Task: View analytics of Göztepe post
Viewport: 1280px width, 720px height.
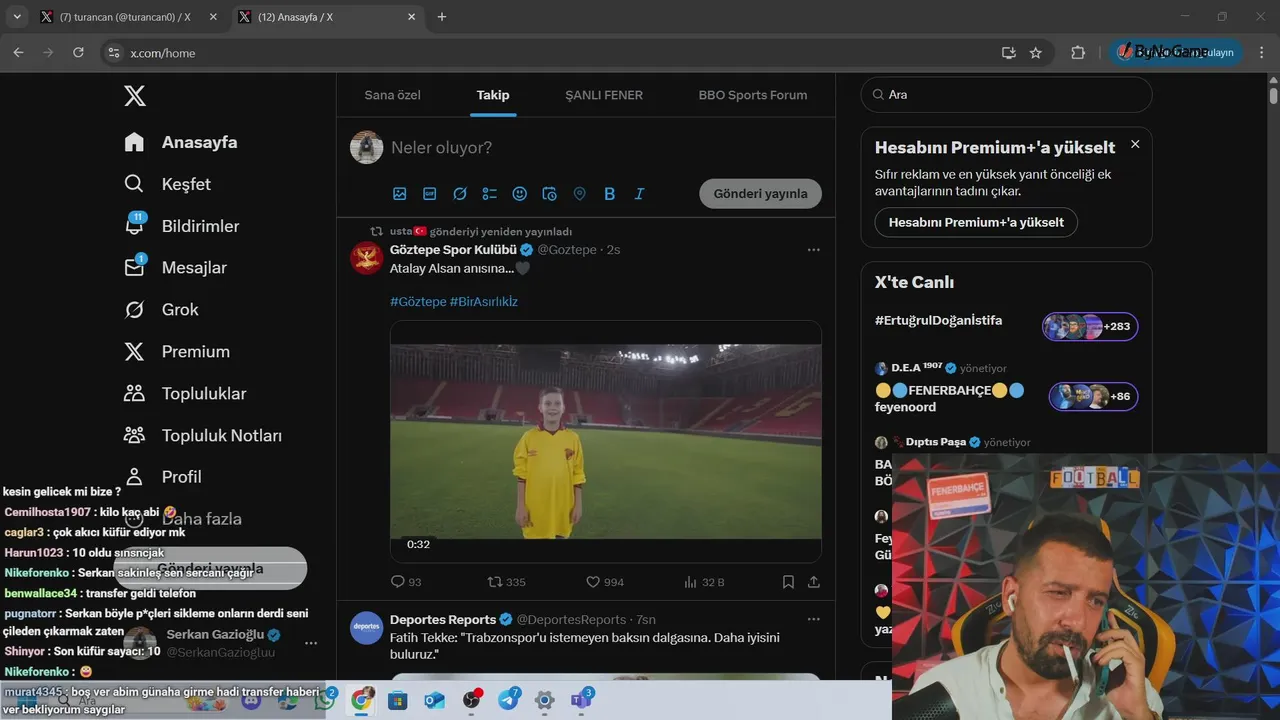Action: (x=704, y=582)
